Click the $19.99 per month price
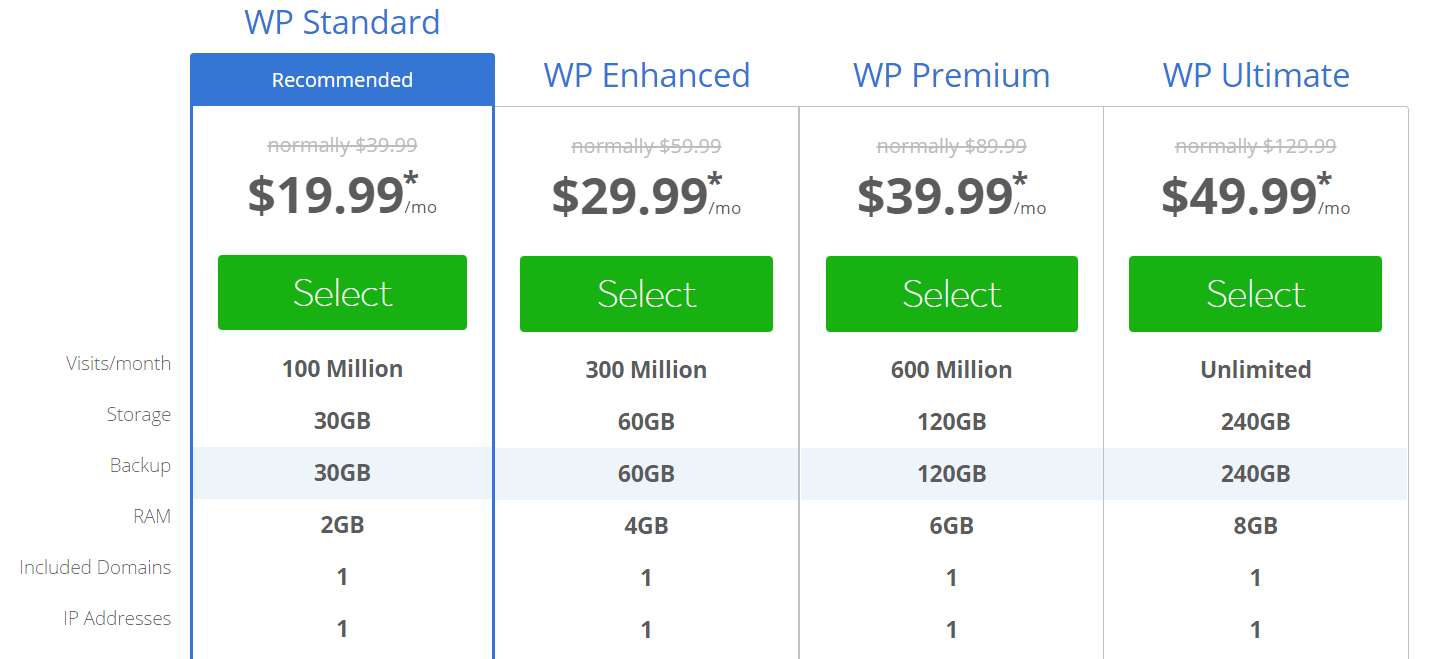 point(342,195)
